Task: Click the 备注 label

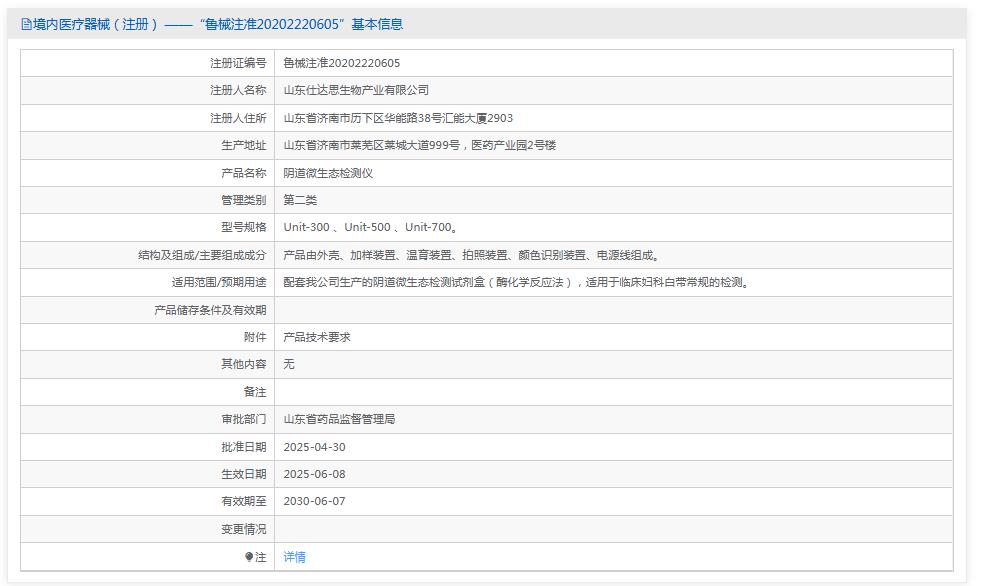Action: (255, 392)
